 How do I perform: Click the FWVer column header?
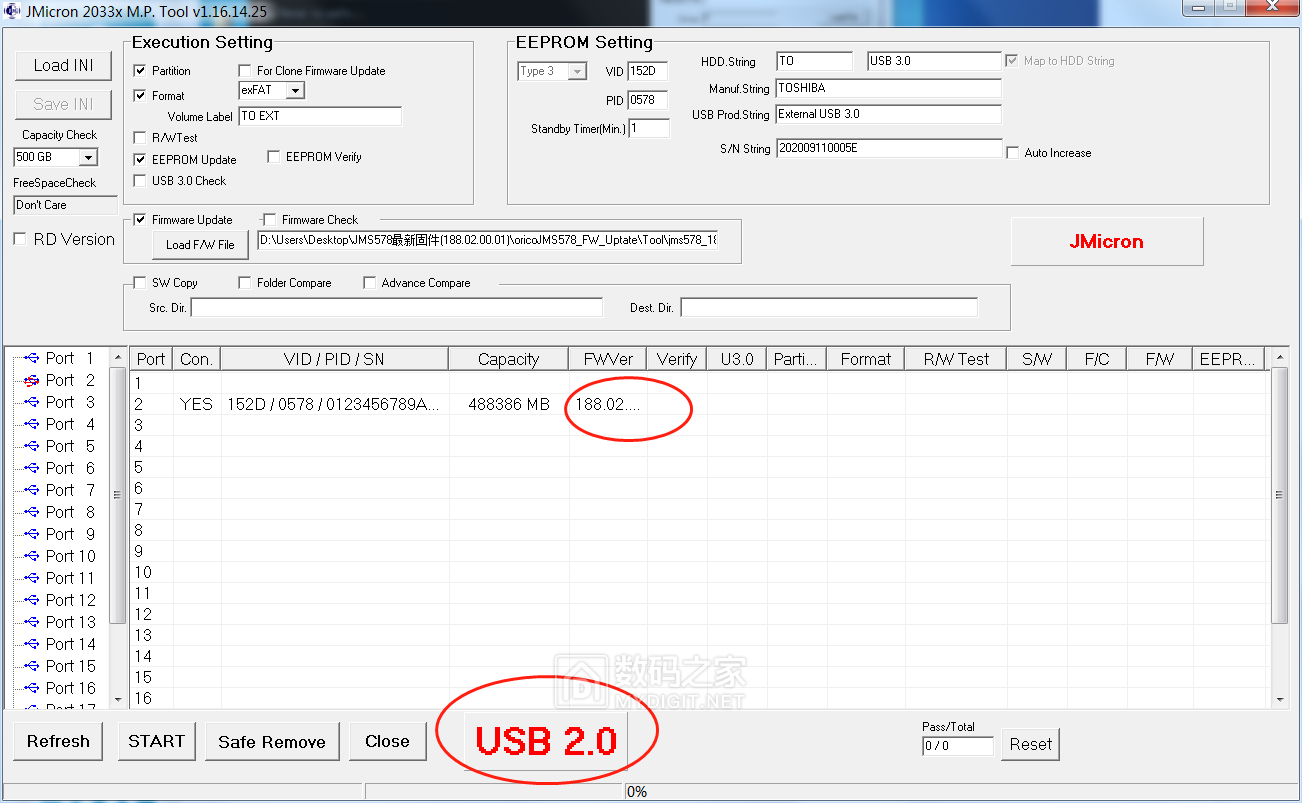point(608,359)
